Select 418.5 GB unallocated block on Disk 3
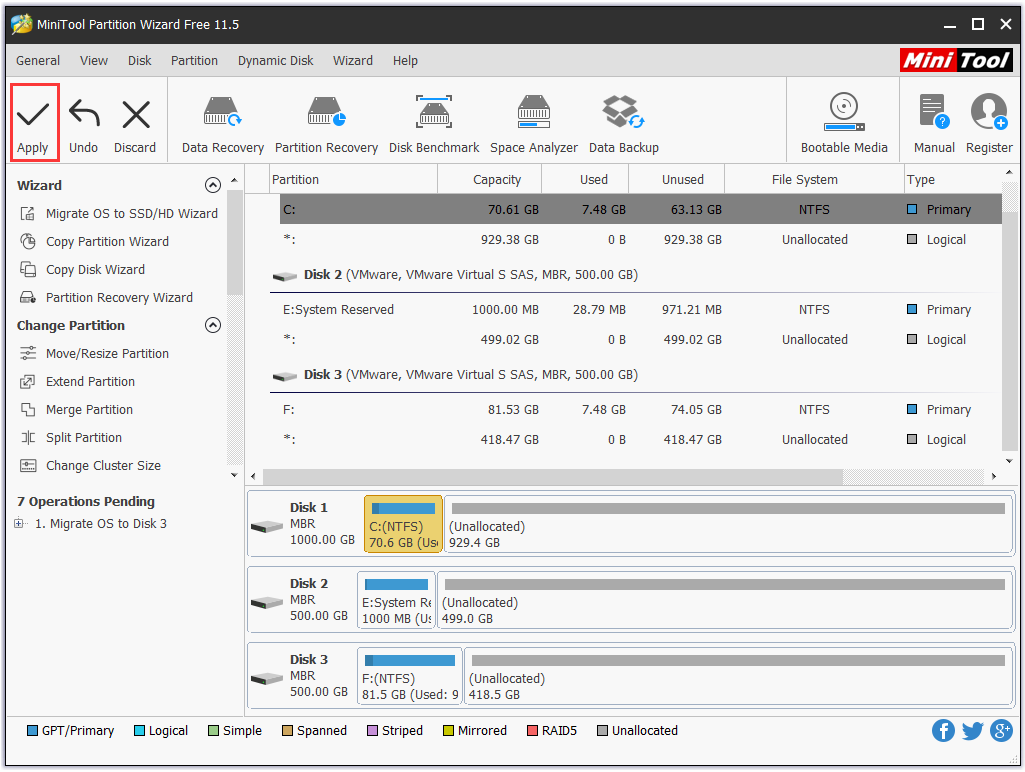 click(738, 677)
